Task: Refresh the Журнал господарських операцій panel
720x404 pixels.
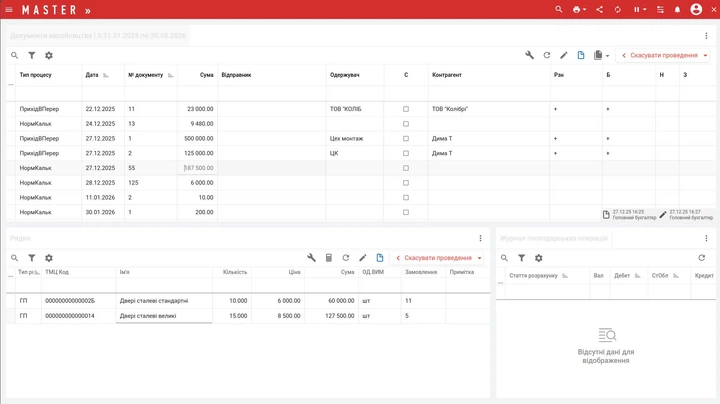Action: (702, 258)
